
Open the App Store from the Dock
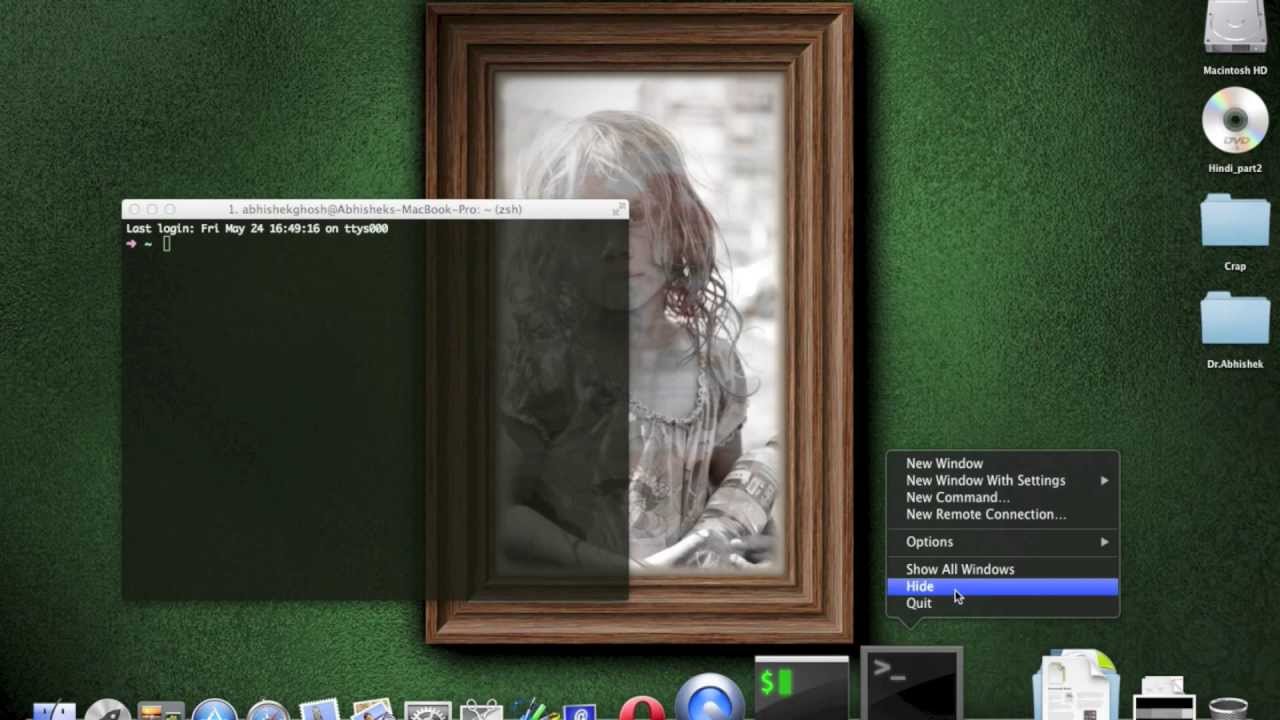[x=214, y=709]
